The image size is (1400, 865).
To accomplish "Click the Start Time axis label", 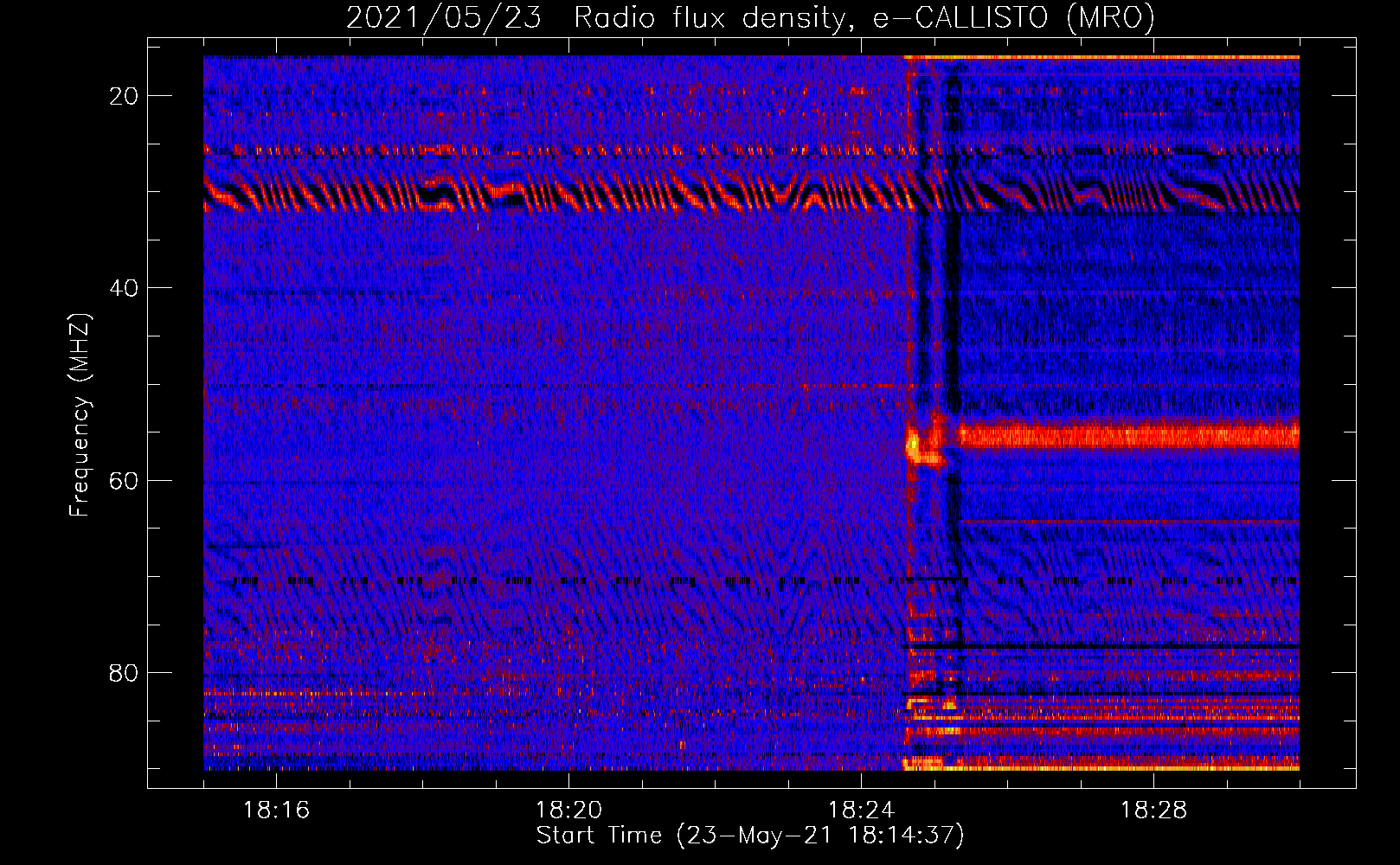I will 750,836.
